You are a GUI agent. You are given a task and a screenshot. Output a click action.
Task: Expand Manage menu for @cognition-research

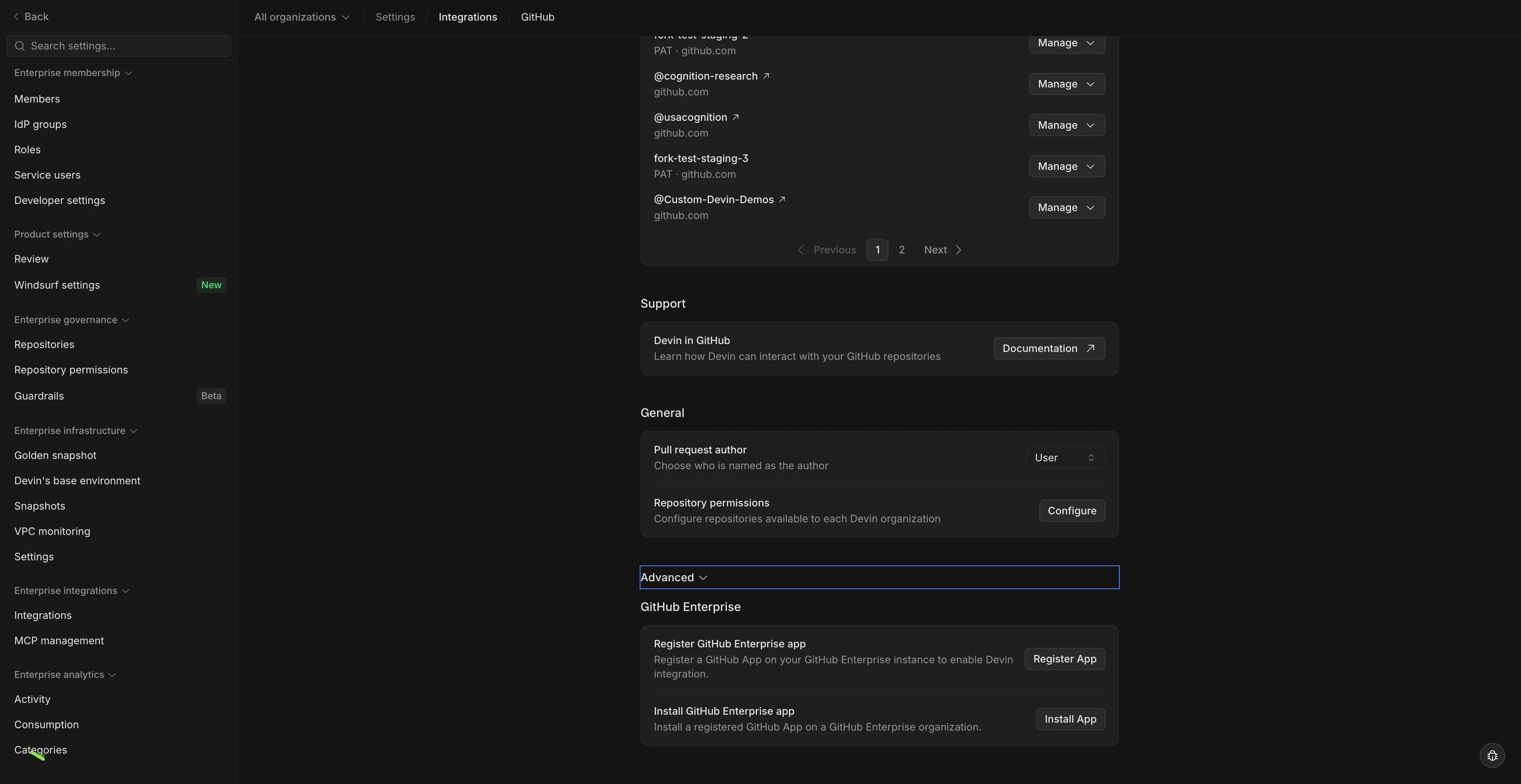pyautogui.click(x=1067, y=84)
